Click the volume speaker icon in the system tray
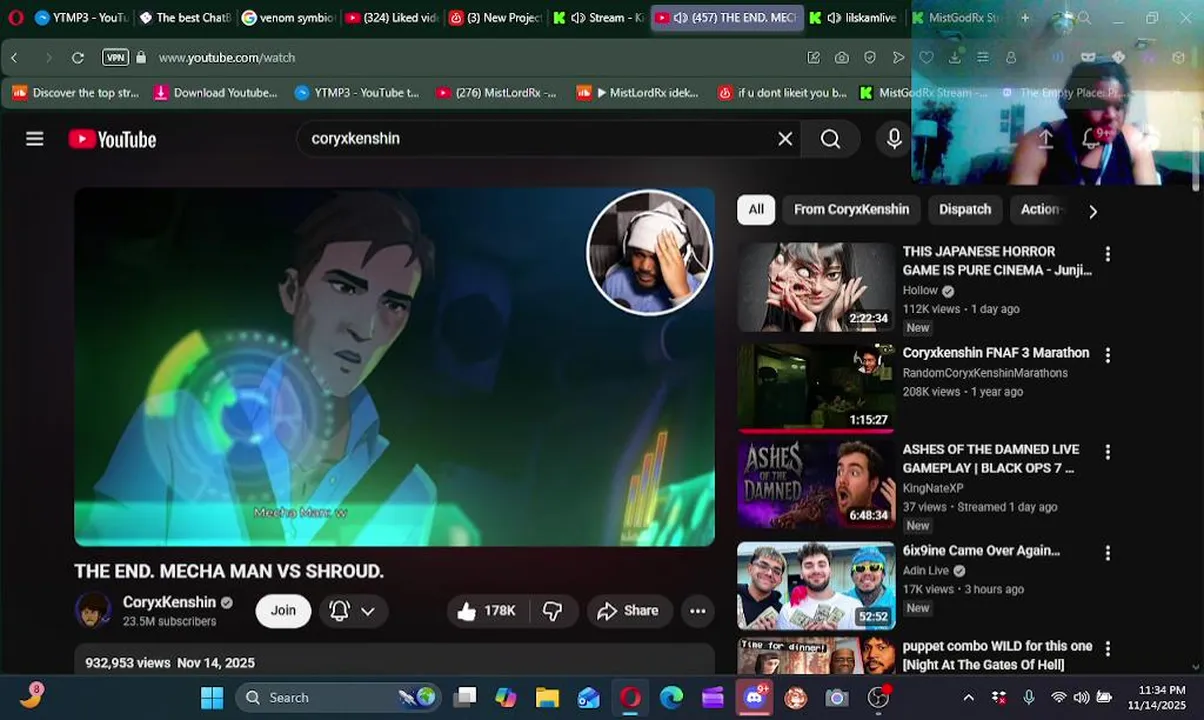The width and height of the screenshot is (1204, 720). [1081, 697]
